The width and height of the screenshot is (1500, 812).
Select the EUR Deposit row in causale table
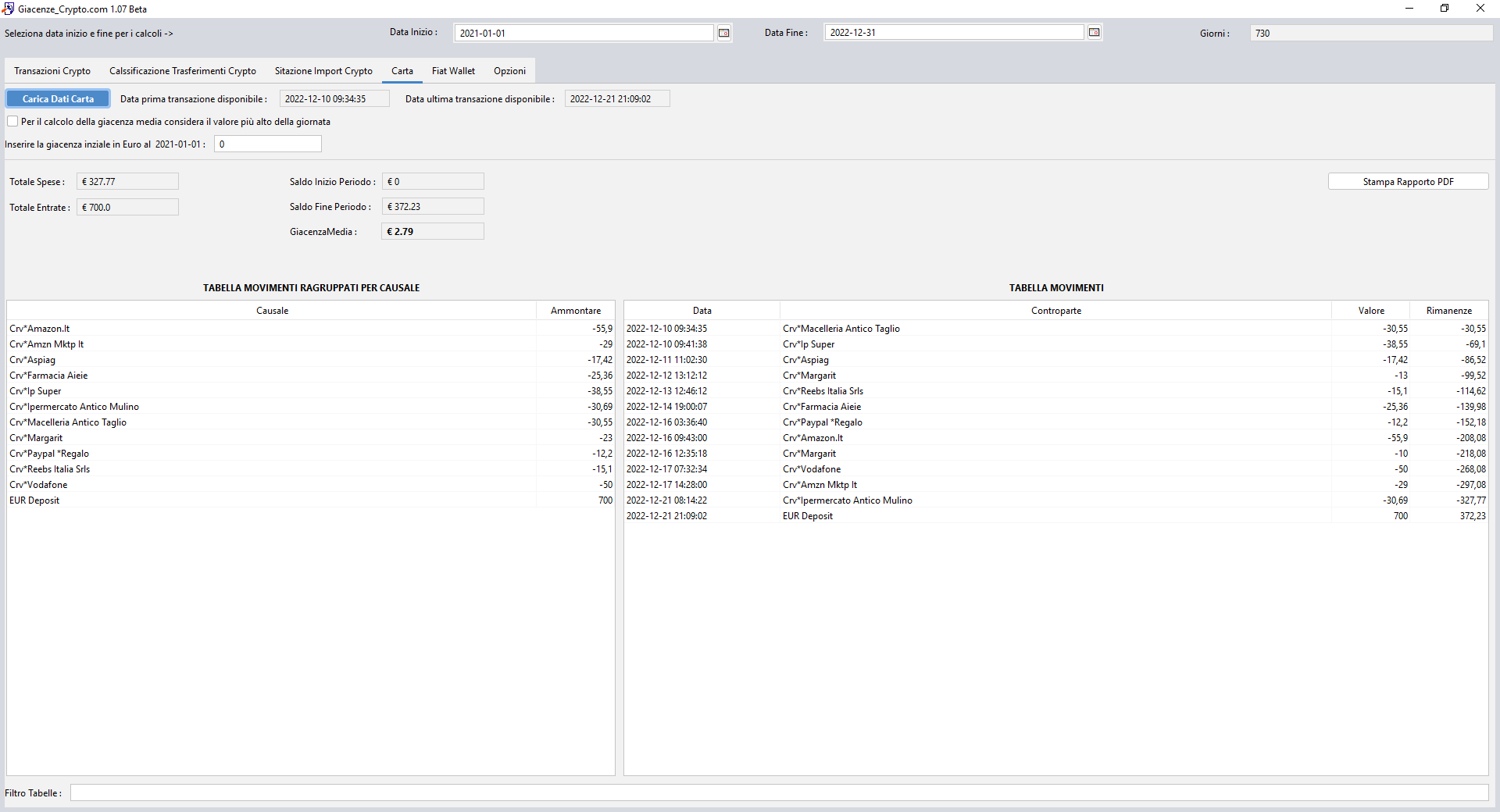[234, 500]
